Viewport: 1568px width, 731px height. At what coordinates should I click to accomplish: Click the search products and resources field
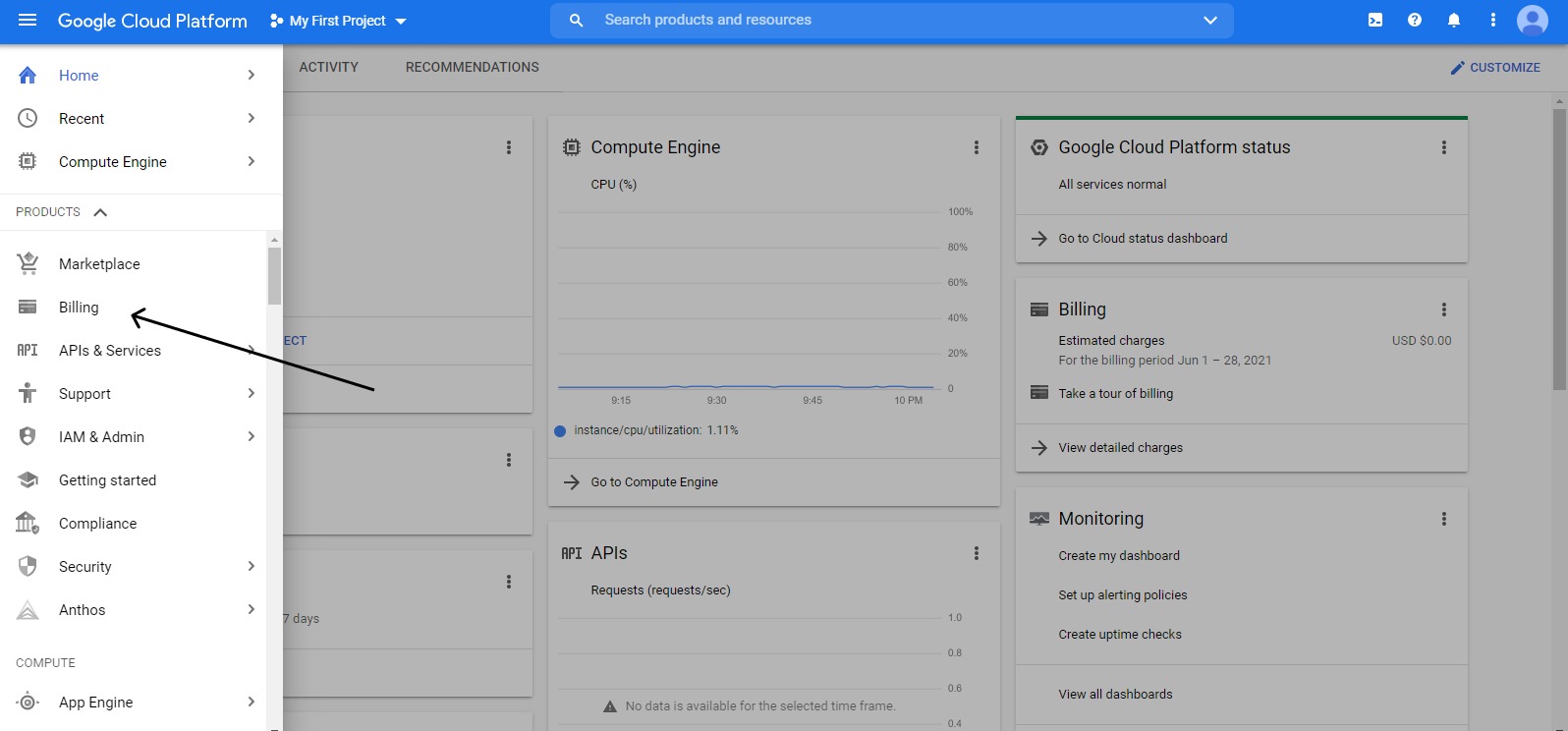tap(884, 21)
